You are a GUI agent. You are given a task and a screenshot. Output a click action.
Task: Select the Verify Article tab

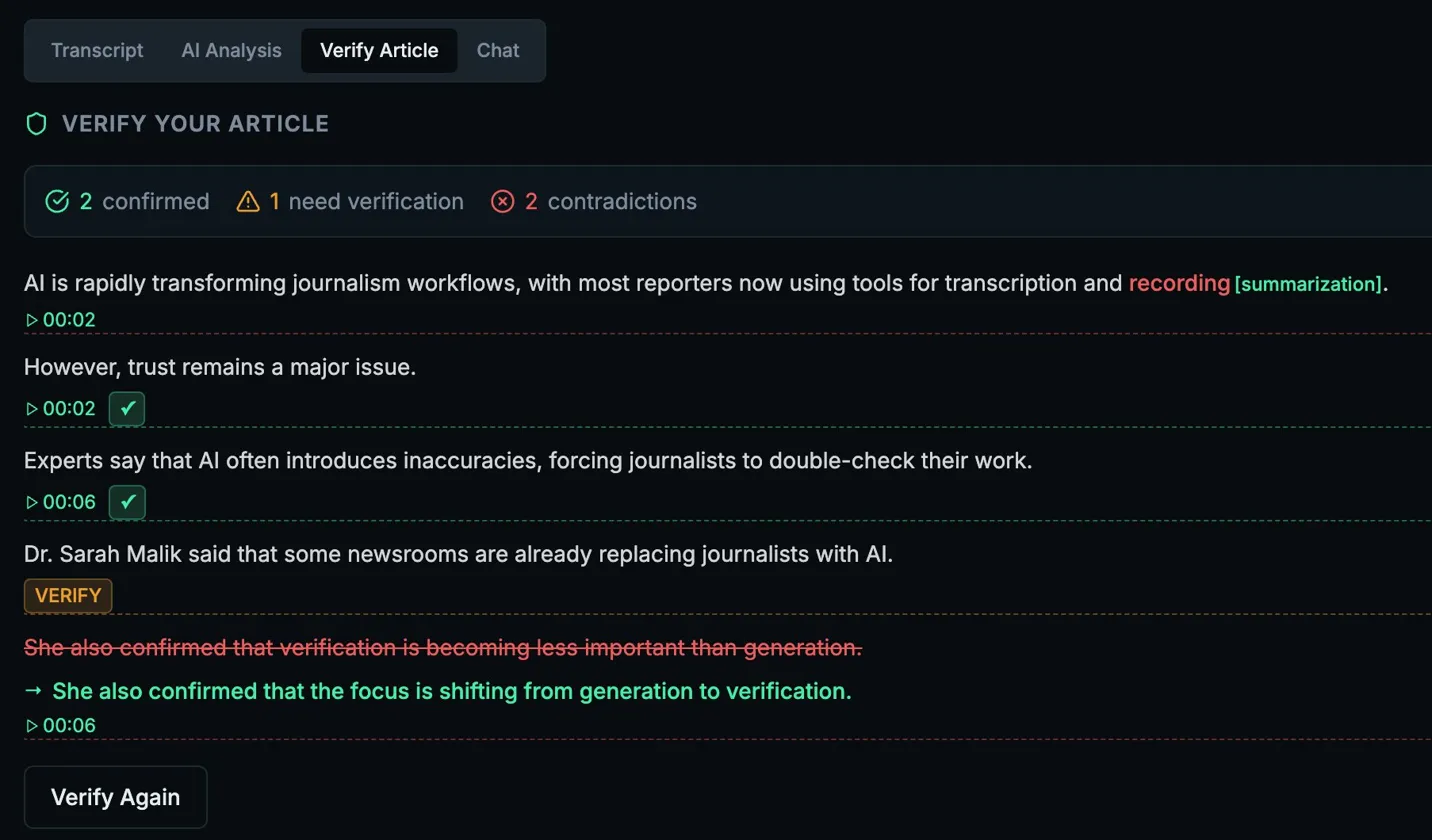[379, 50]
